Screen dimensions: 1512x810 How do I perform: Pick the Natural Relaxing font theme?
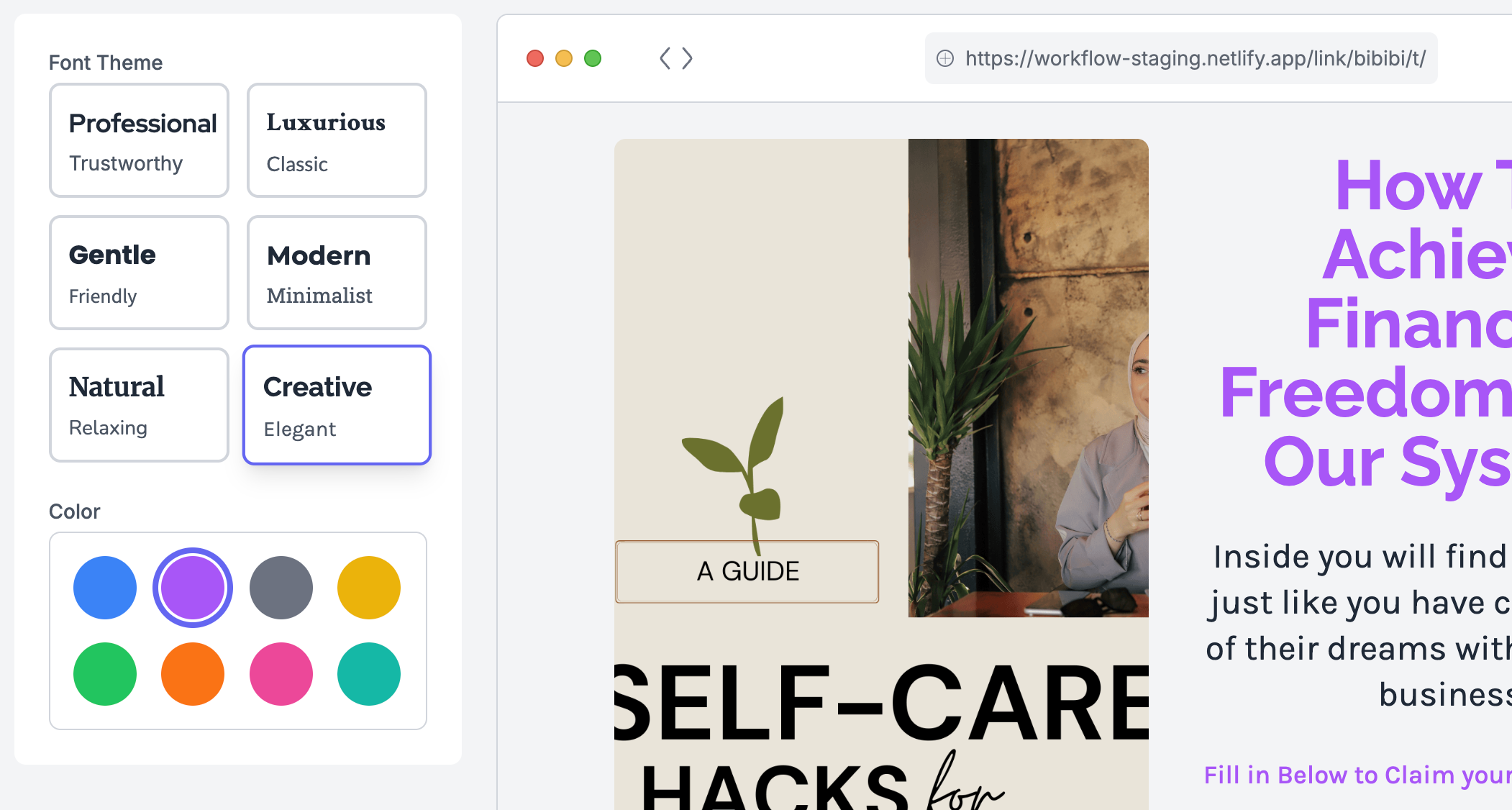tap(139, 405)
